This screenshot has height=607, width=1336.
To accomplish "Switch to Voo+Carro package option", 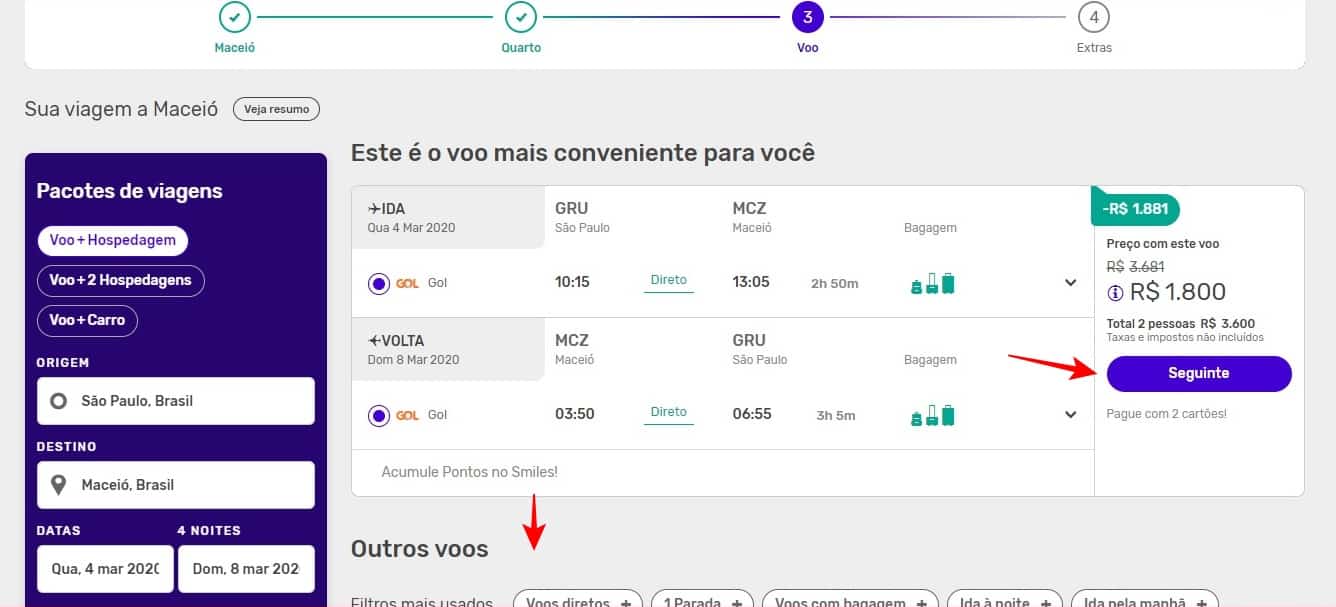I will click(87, 320).
